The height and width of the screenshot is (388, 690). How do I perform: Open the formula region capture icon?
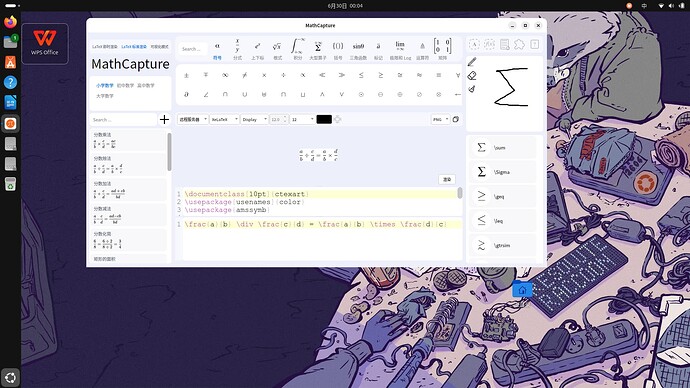point(489,44)
